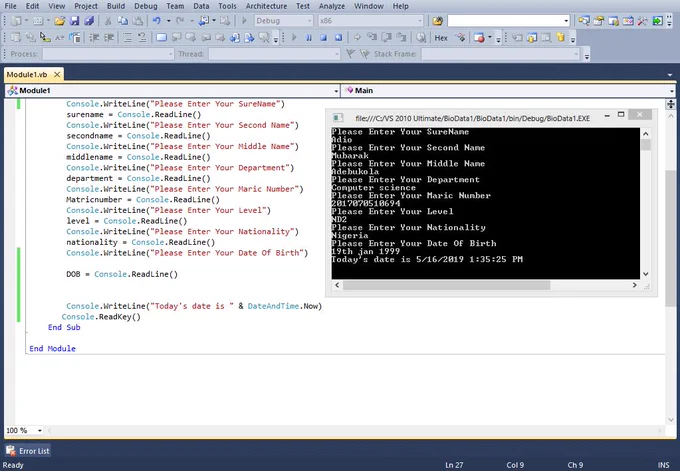Open the File menu
This screenshot has height=471, width=680.
click(x=10, y=6)
